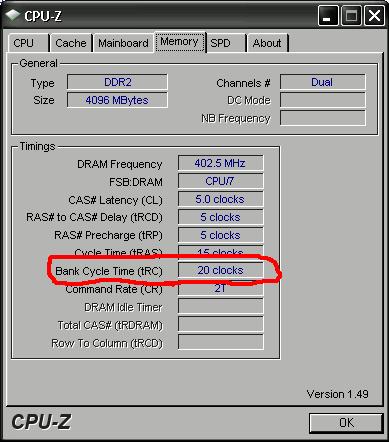This screenshot has width=389, height=442.
Task: Click the CPU-Z title bar icon
Action: tap(13, 15)
